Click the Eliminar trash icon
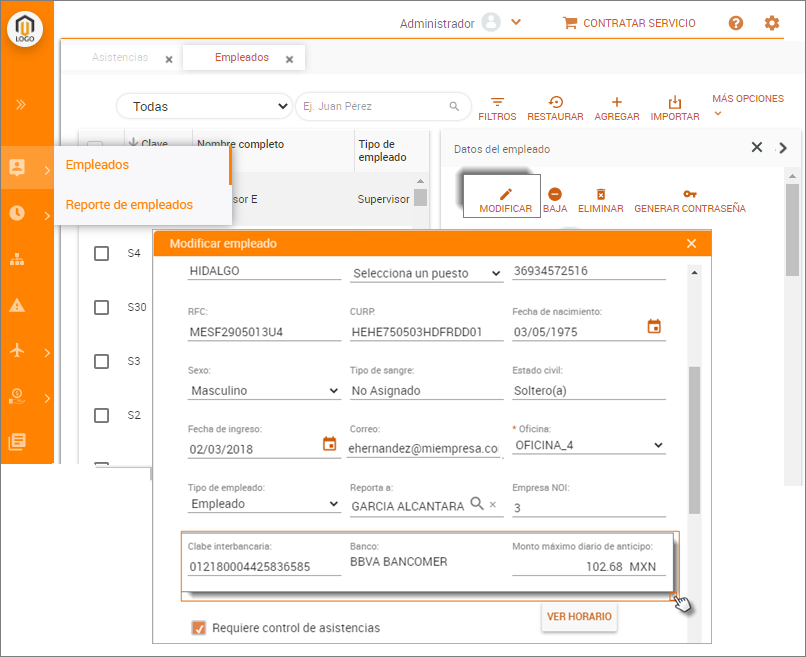The image size is (806, 657). [600, 194]
